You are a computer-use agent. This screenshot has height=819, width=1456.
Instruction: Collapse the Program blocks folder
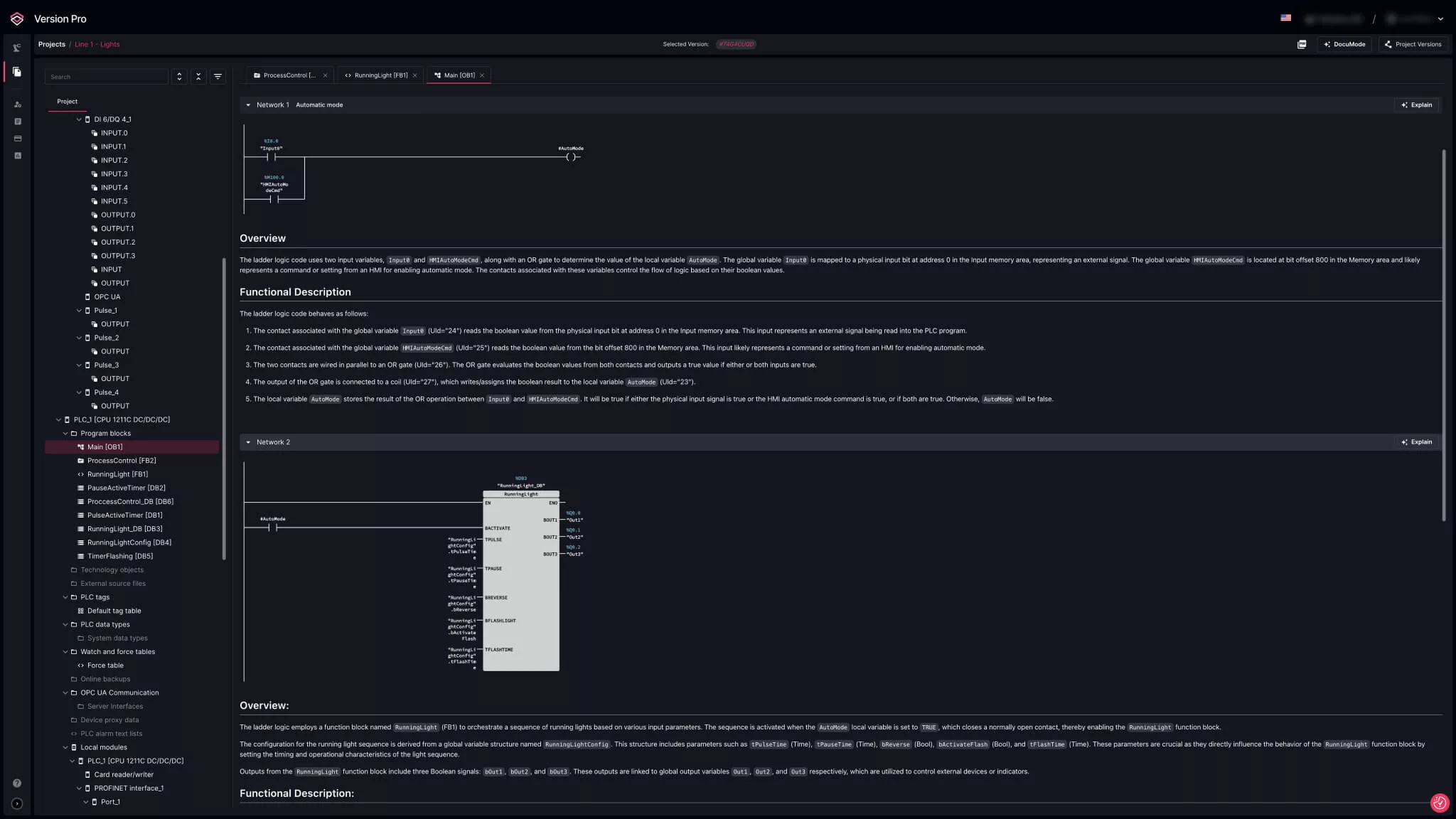click(x=65, y=434)
